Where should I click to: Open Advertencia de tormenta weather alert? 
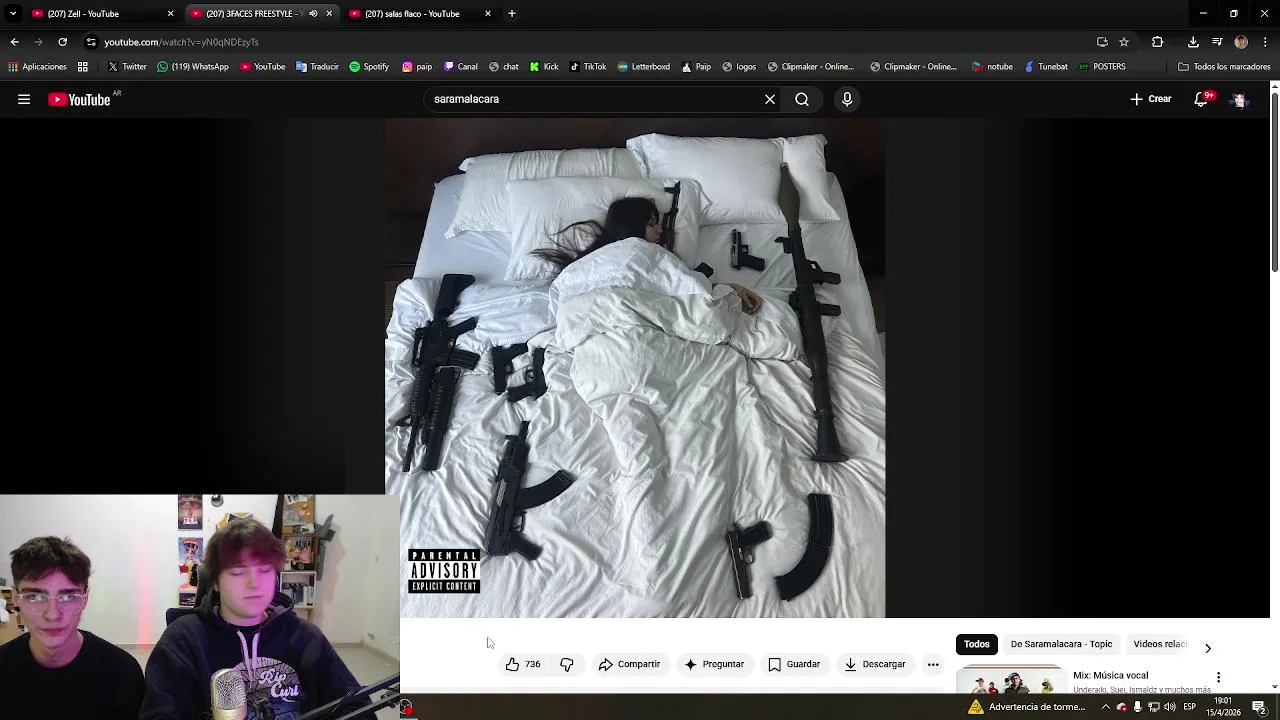pyautogui.click(x=1027, y=707)
